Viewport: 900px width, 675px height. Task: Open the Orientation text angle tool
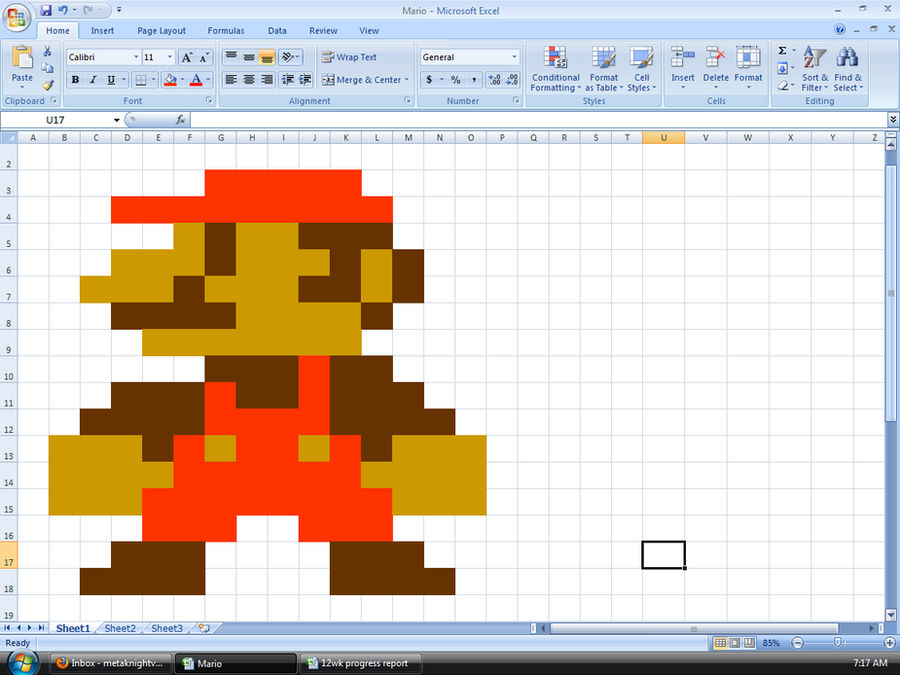(288, 57)
